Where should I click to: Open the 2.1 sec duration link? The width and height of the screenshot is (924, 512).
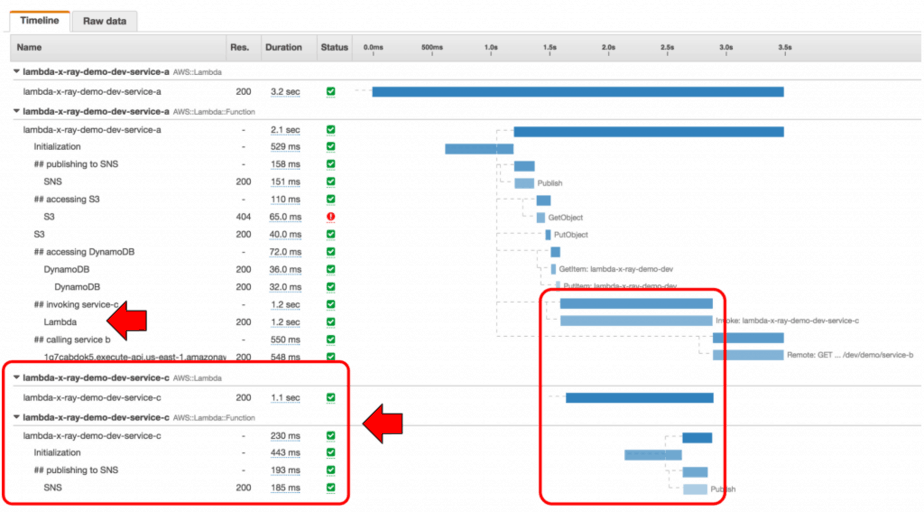(x=283, y=130)
